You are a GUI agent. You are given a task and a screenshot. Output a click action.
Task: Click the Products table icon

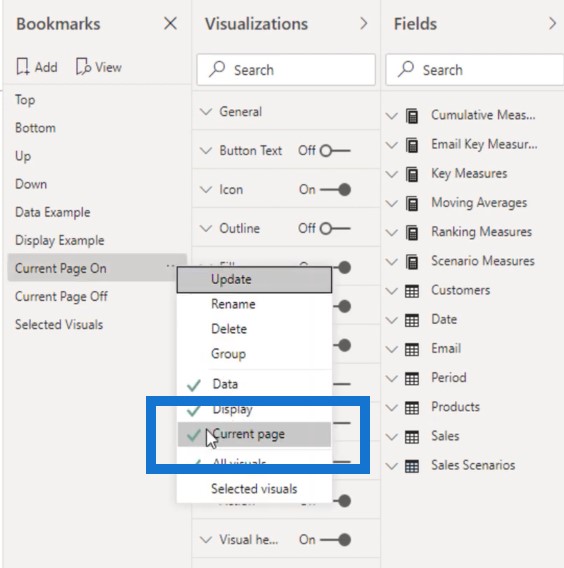pos(412,408)
